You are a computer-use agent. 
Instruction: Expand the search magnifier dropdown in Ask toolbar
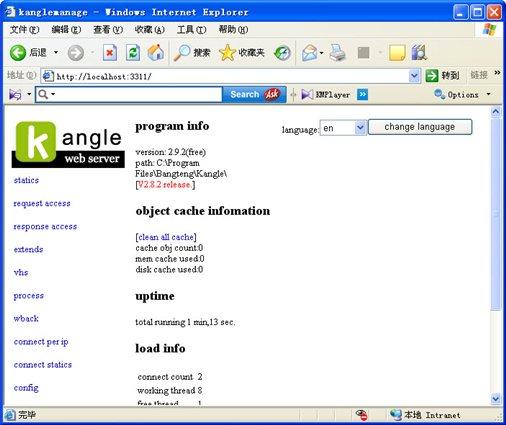[x=53, y=95]
